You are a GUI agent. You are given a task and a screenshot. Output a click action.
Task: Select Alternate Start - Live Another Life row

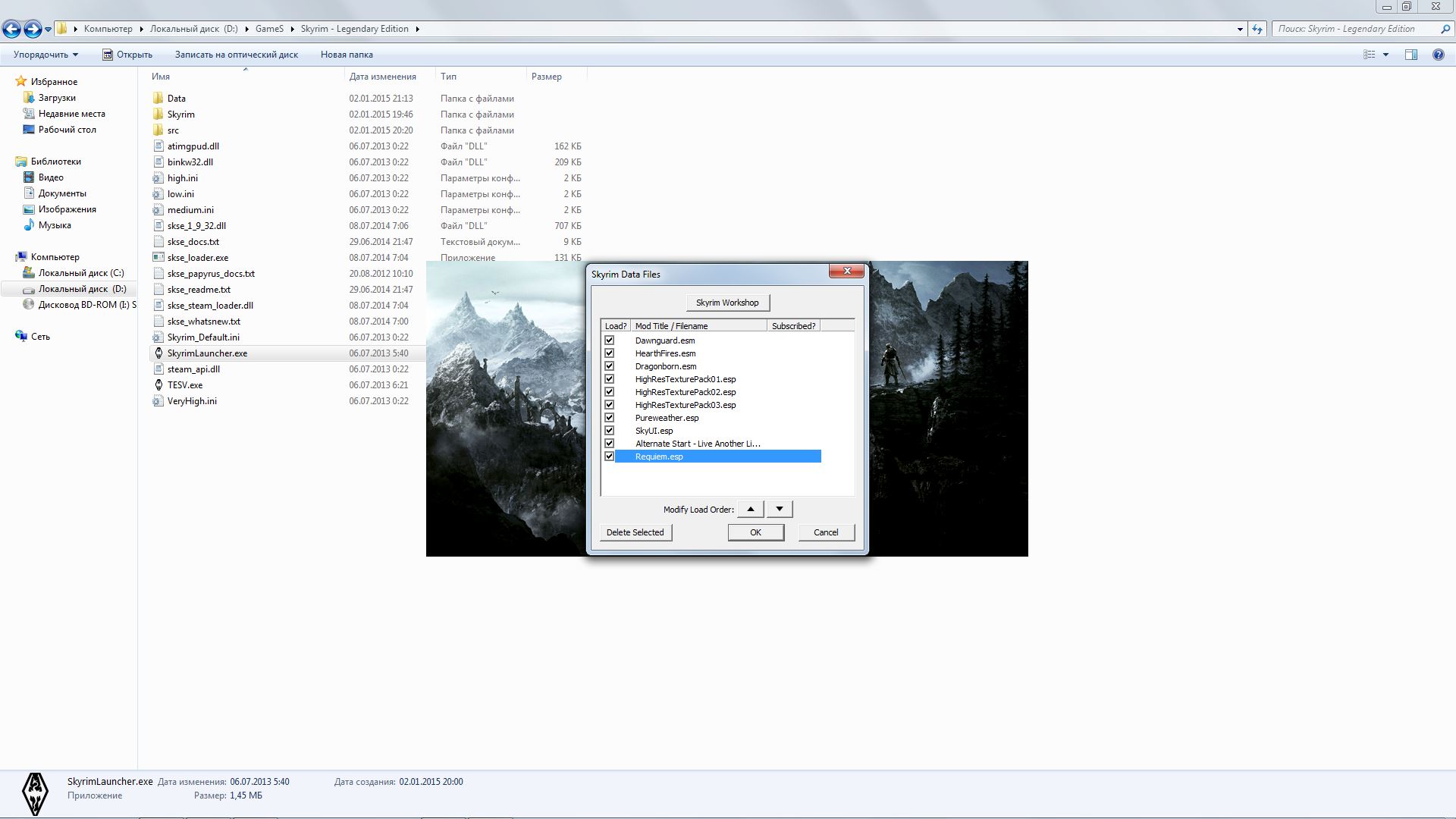(713, 443)
